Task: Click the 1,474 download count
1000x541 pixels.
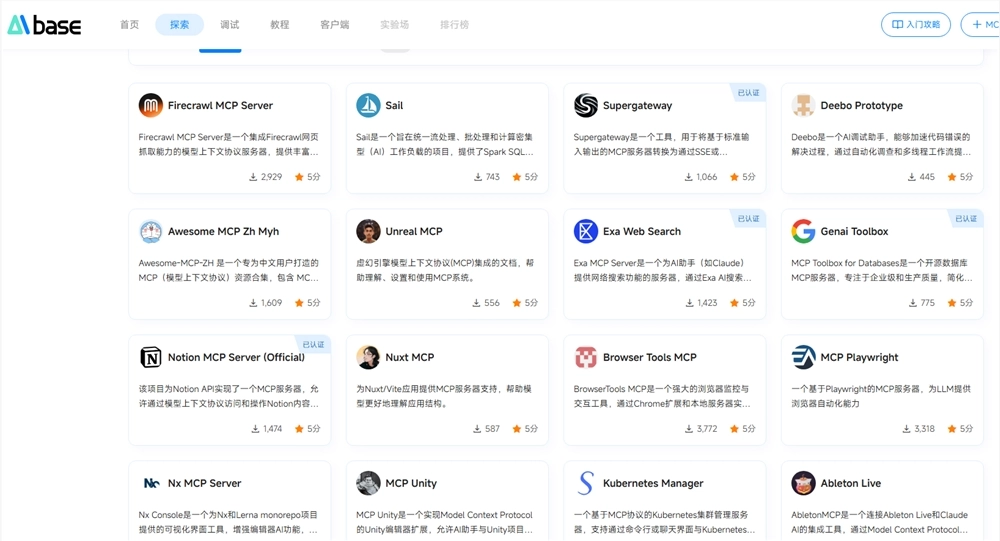Action: point(272,429)
